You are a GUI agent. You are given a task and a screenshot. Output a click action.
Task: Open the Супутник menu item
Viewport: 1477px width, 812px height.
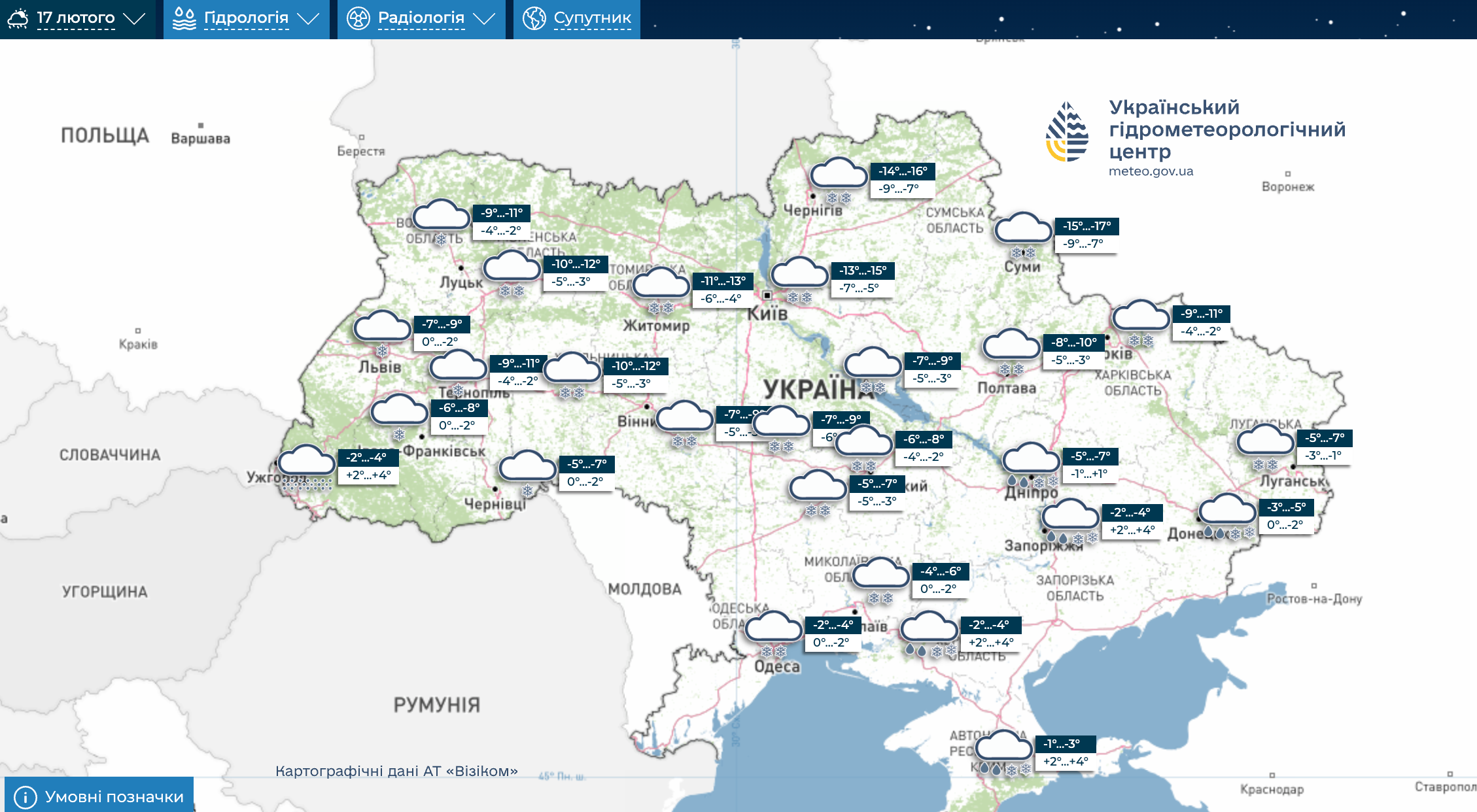point(592,18)
